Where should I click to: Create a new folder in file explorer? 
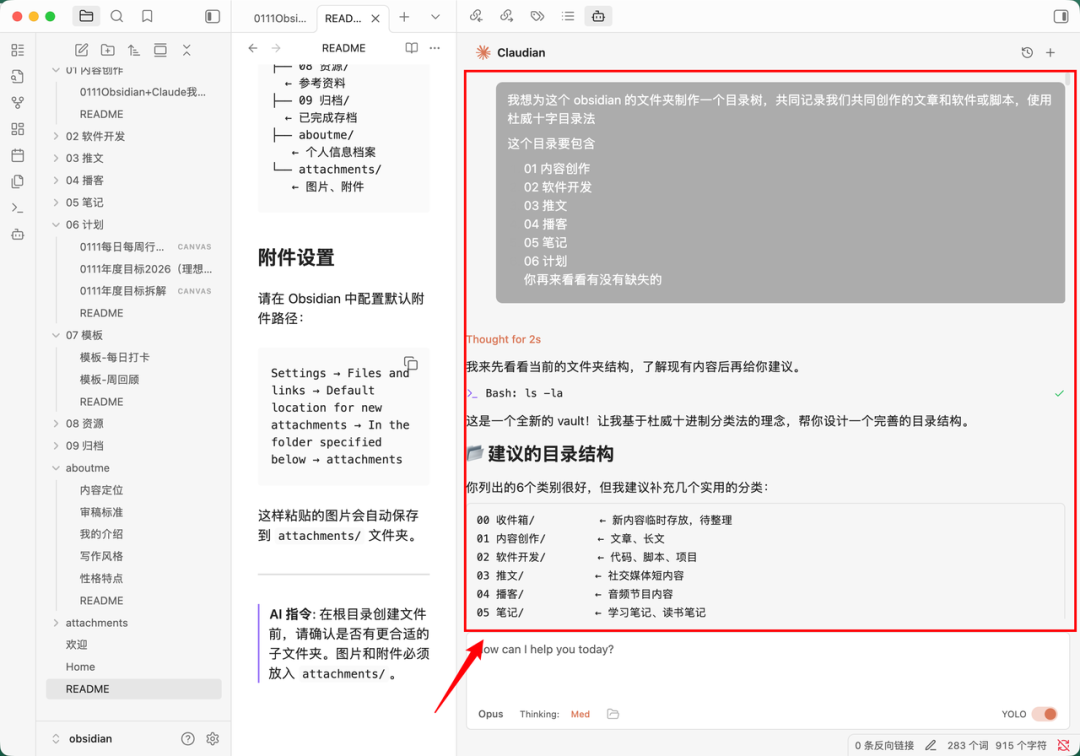(108, 48)
